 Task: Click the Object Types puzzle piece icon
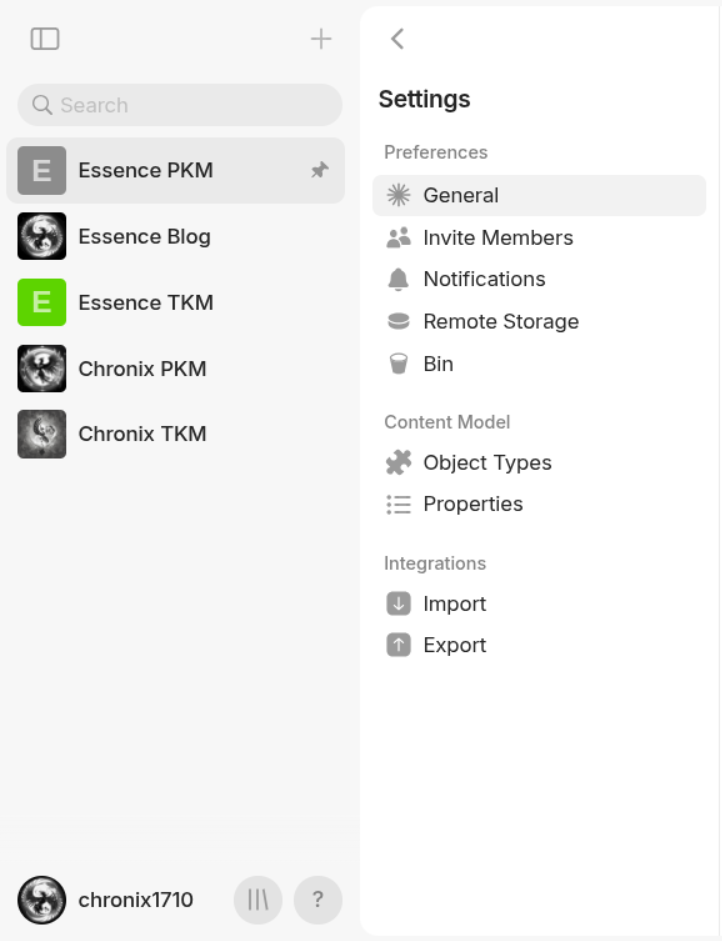398,462
